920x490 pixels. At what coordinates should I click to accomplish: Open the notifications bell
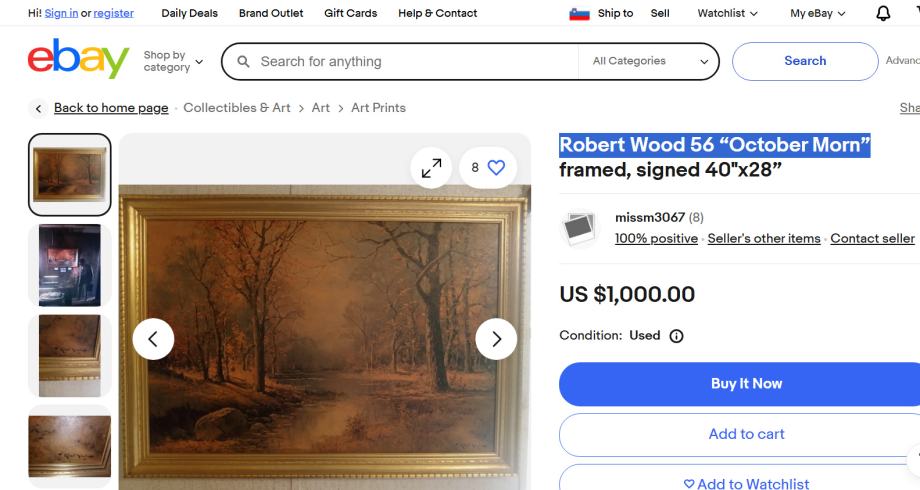[883, 13]
